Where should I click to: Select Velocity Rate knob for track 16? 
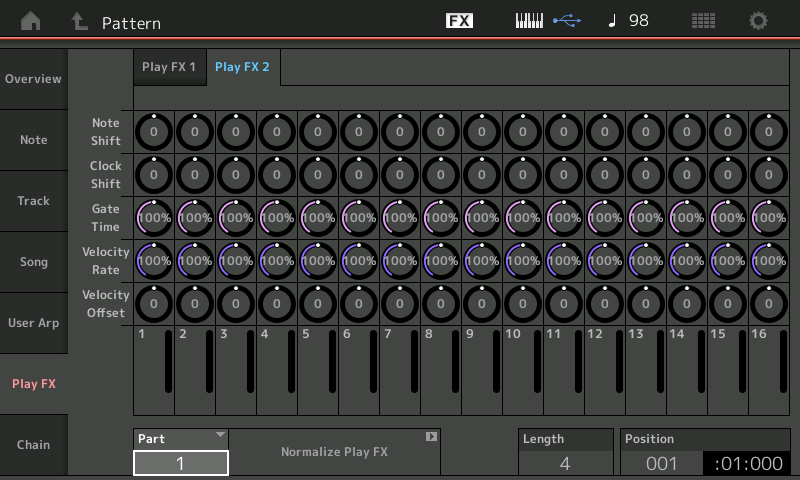[769, 261]
